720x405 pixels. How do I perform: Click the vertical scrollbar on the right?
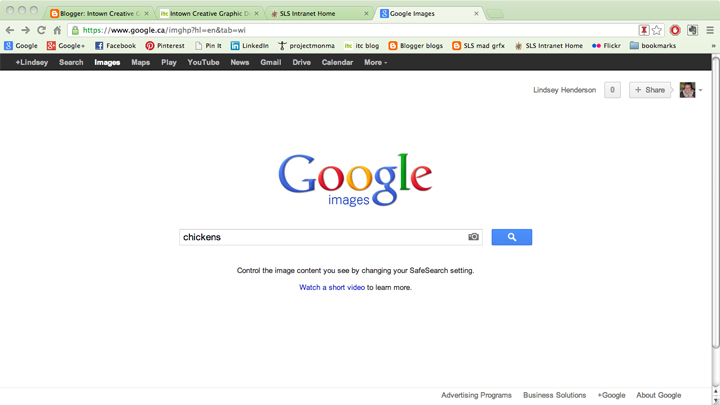pos(715,202)
